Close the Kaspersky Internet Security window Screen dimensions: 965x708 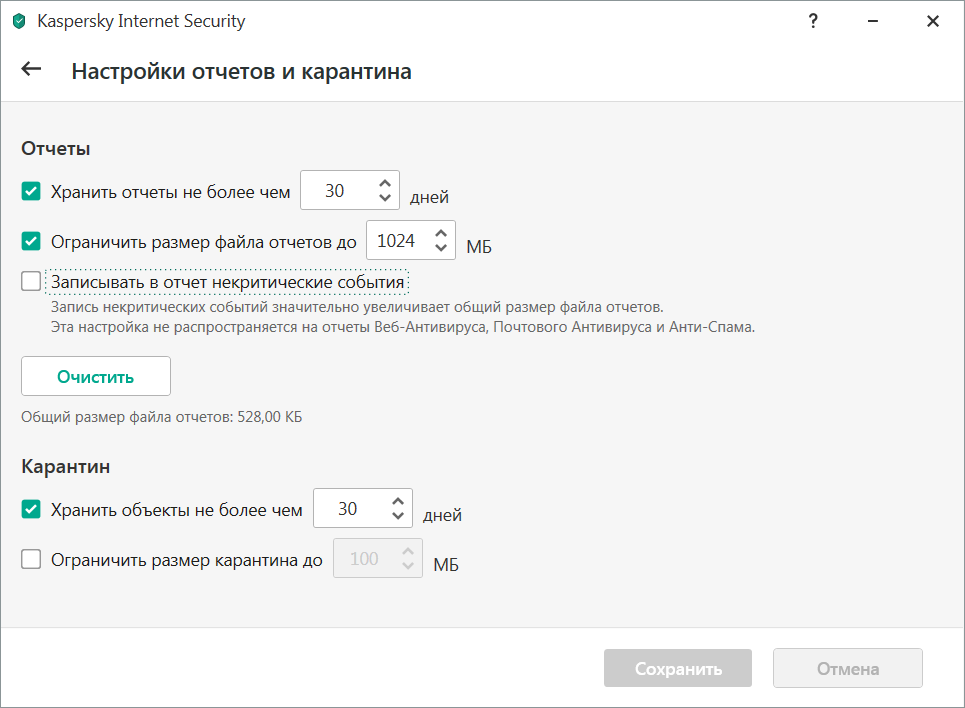(x=932, y=22)
